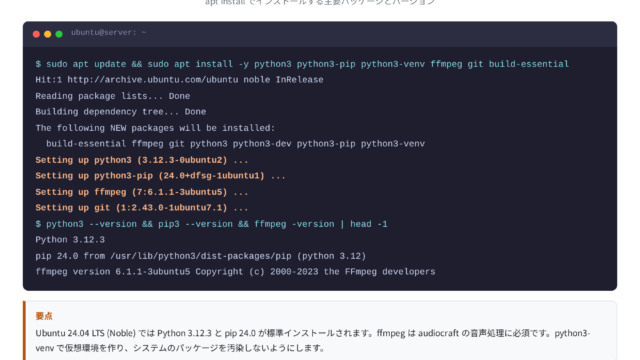This screenshot has height=360, width=640.
Task: Click the 'Hit:1 http://archive.ubuntu.com' output line
Action: pos(179,80)
